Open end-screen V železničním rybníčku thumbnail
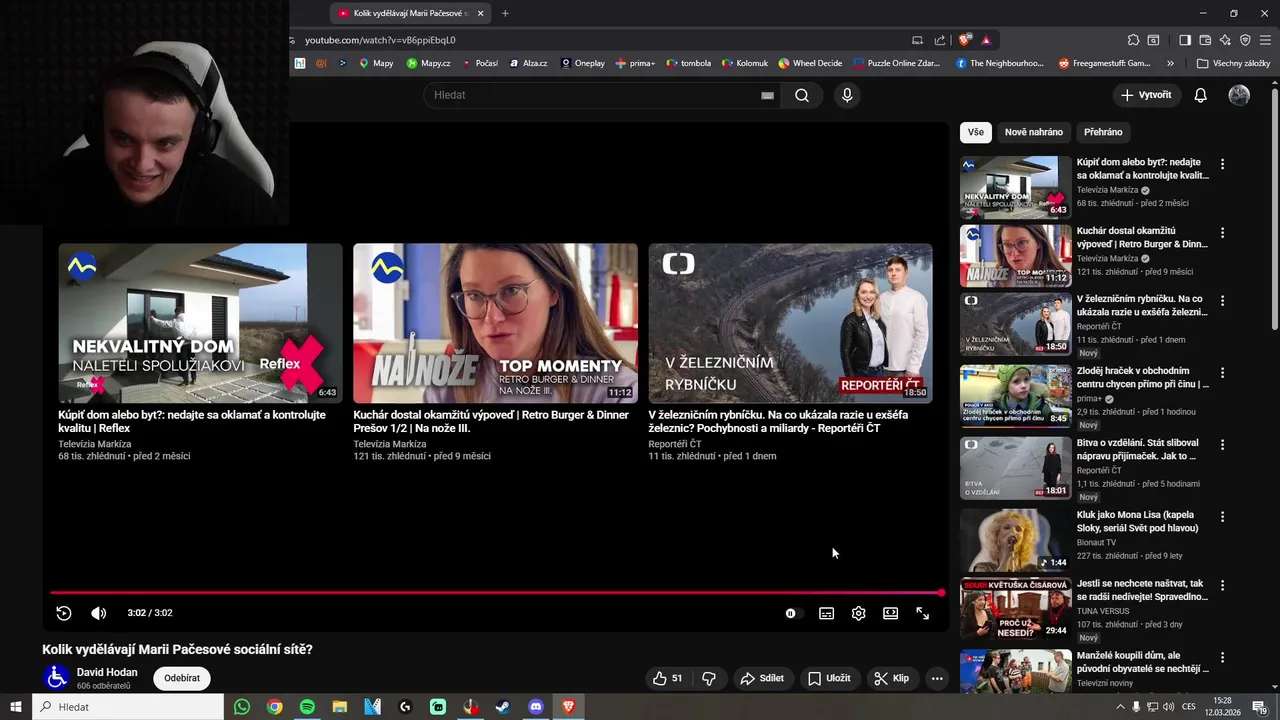 [x=790, y=322]
